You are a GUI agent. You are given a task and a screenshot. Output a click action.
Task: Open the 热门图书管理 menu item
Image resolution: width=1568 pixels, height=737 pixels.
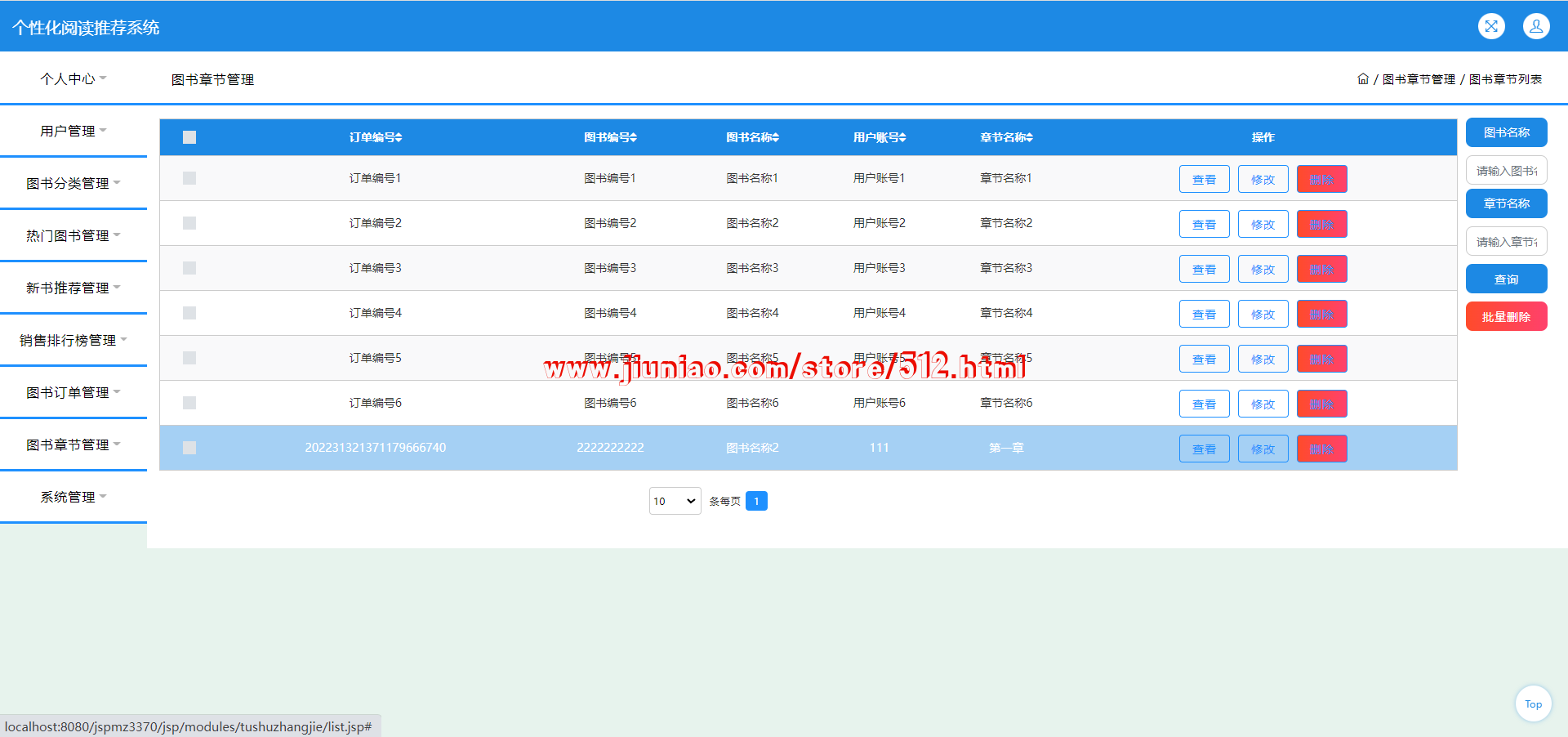click(x=73, y=235)
